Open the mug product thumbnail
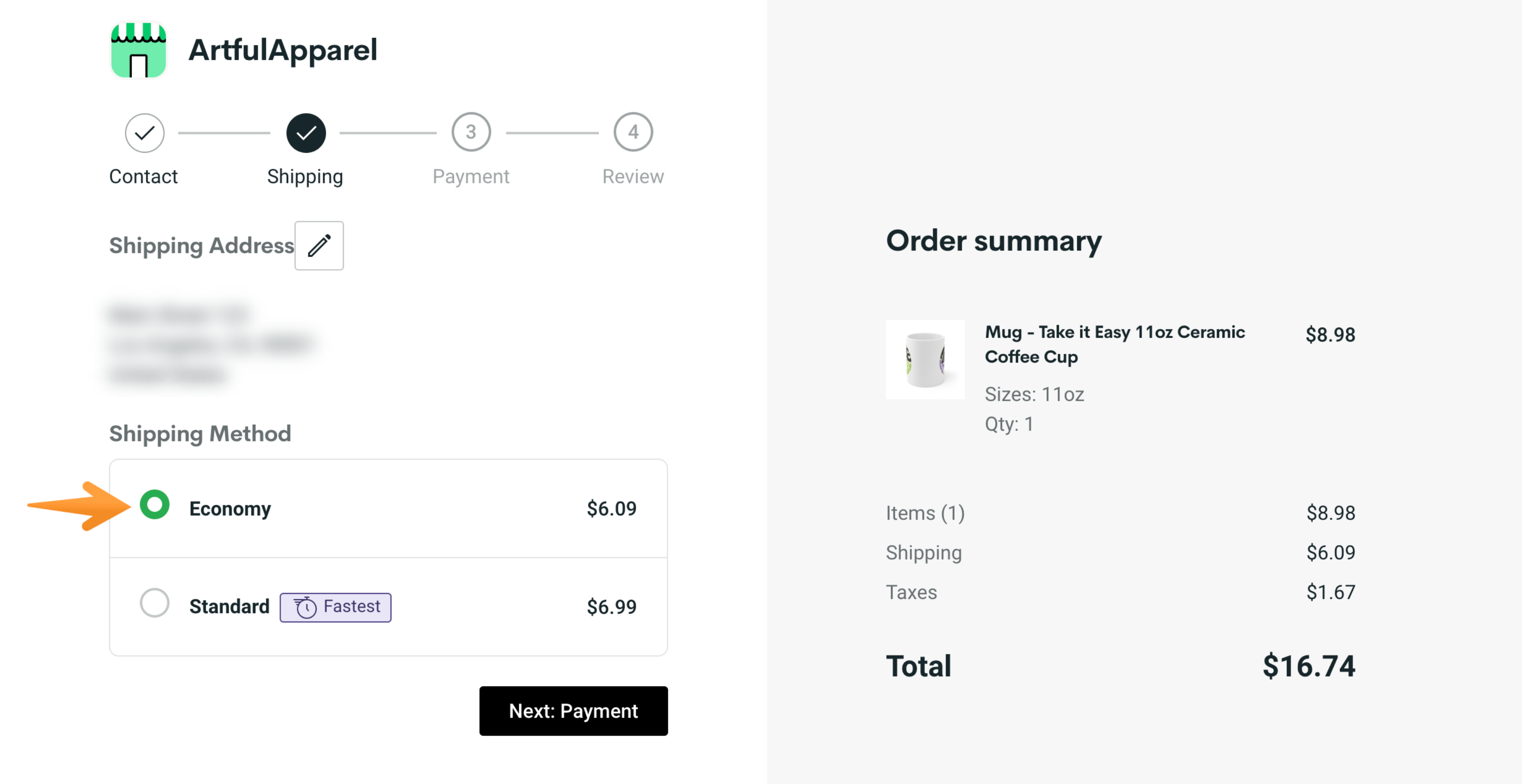 (925, 359)
